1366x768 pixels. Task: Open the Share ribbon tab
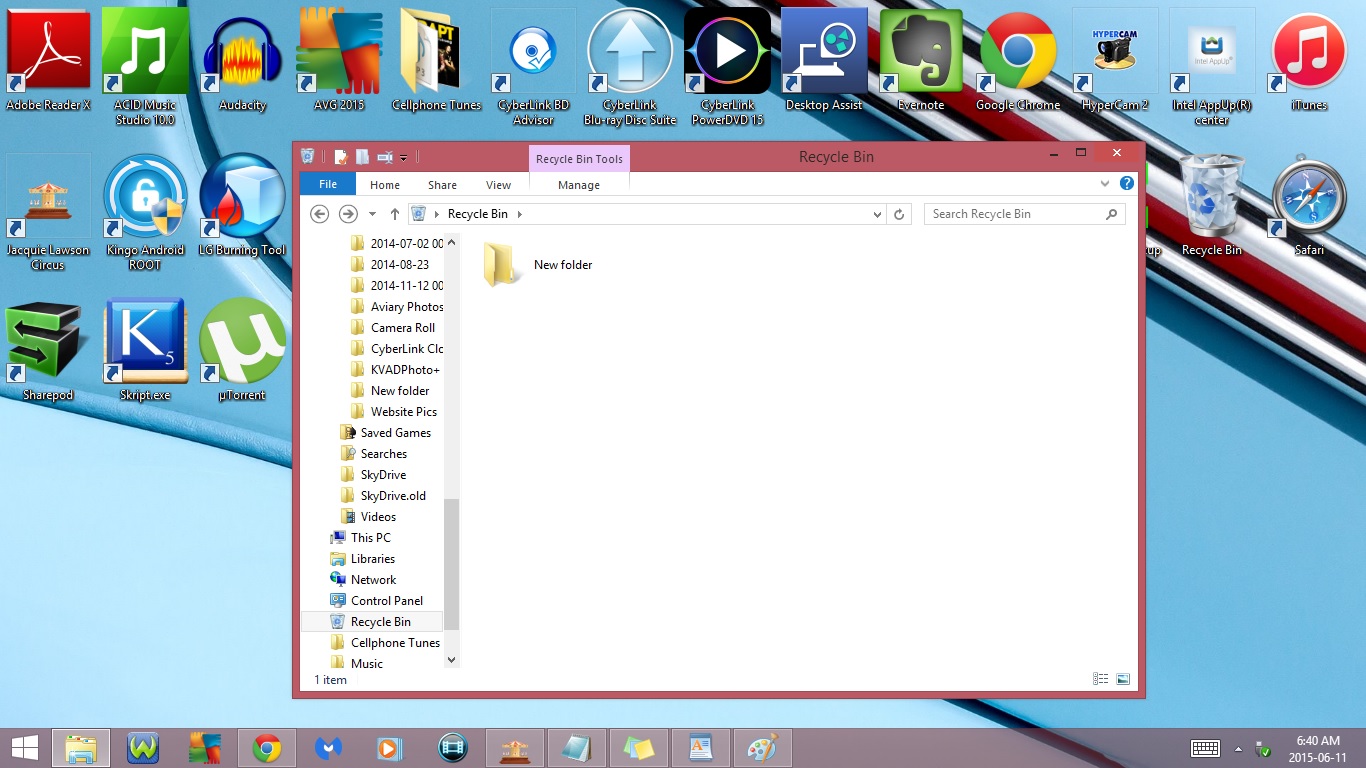(442, 185)
